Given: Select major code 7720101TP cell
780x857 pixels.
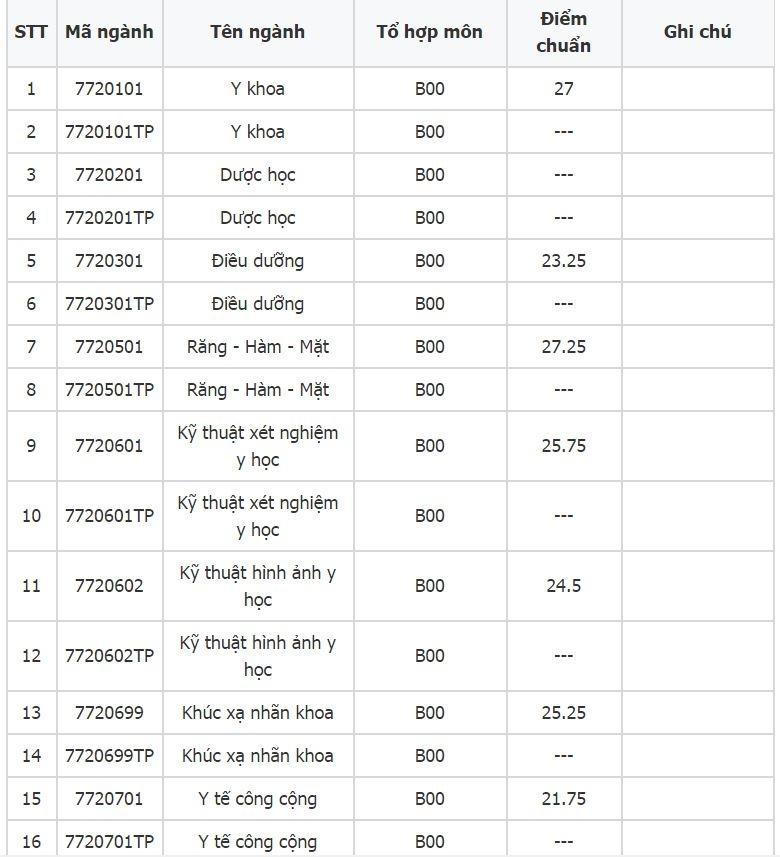Looking at the screenshot, I should coord(109,132).
